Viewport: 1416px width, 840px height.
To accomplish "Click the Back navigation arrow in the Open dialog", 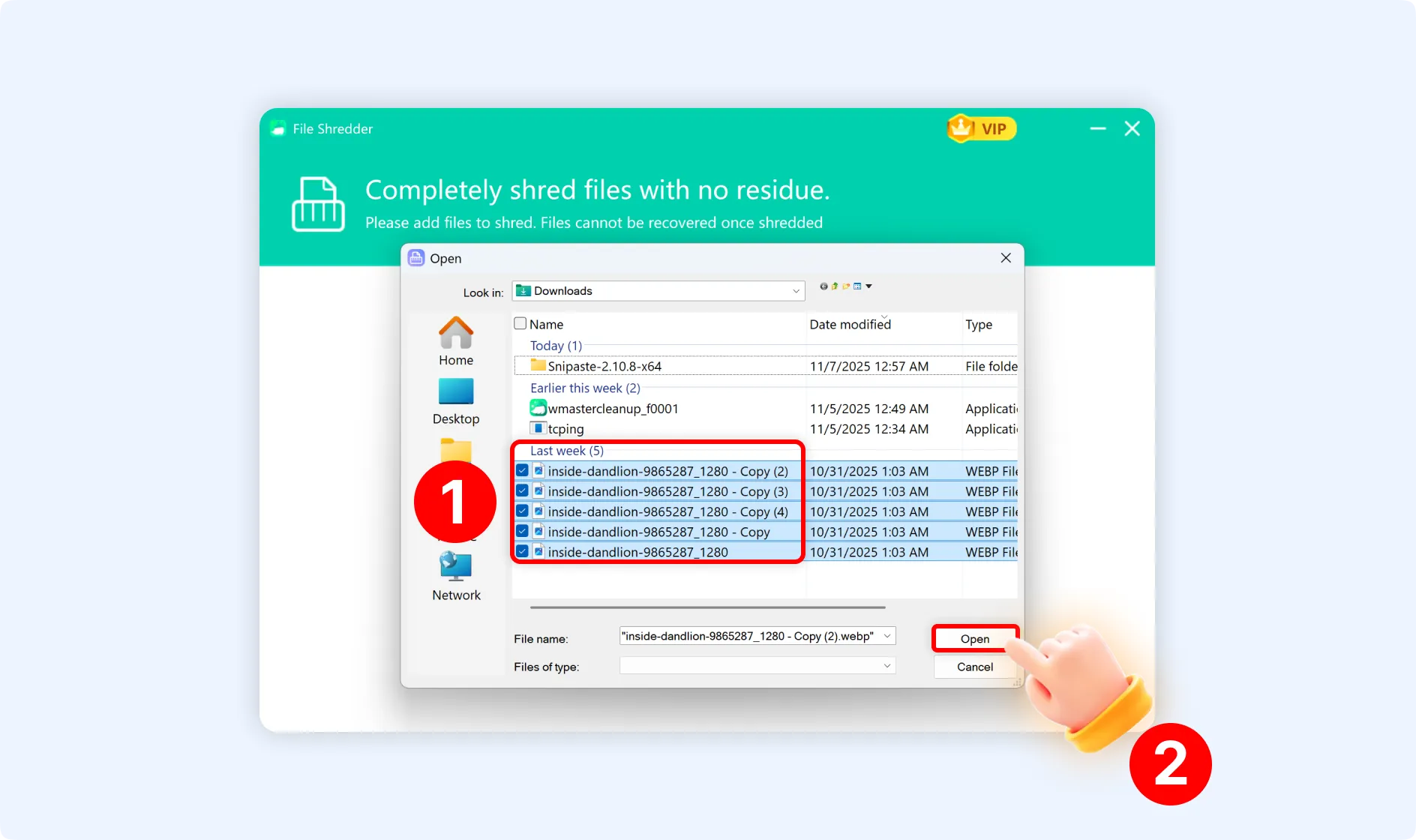I will point(823,286).
